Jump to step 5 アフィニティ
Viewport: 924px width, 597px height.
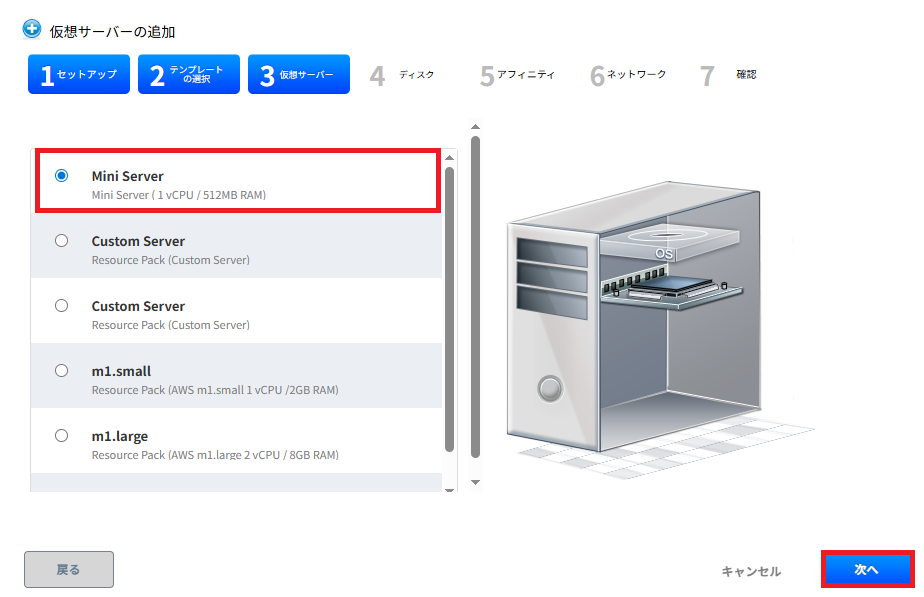(517, 75)
